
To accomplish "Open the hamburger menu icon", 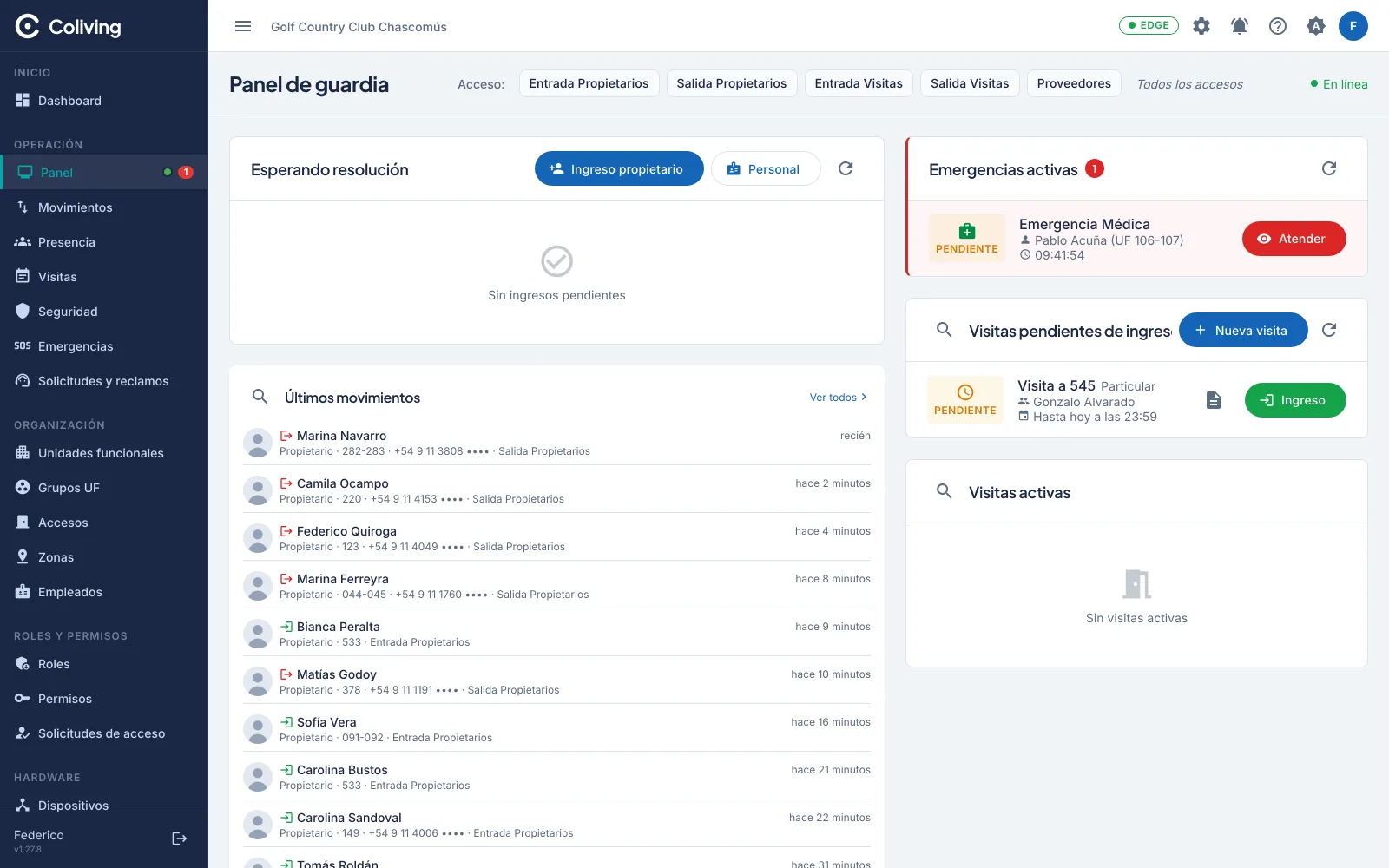I will point(243,26).
